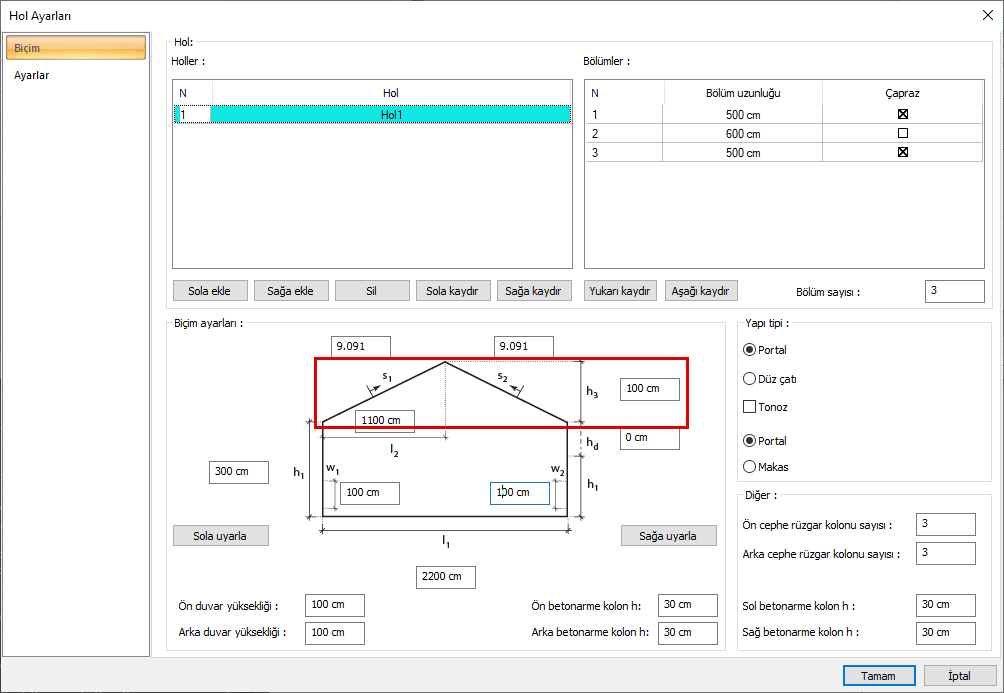Click the Bölüm sayısı input field
The width and height of the screenshot is (1004, 693).
[x=954, y=291]
